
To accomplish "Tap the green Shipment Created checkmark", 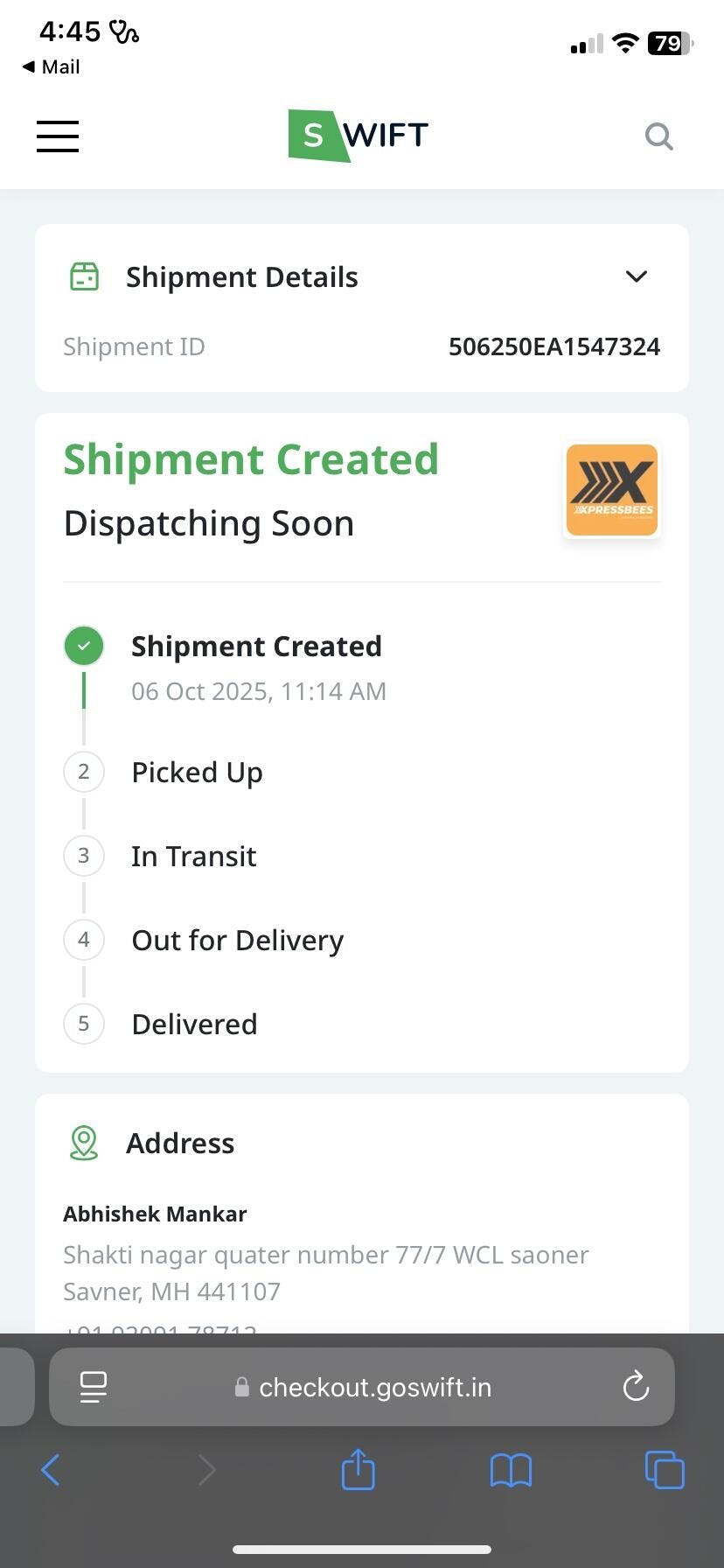I will (x=84, y=647).
